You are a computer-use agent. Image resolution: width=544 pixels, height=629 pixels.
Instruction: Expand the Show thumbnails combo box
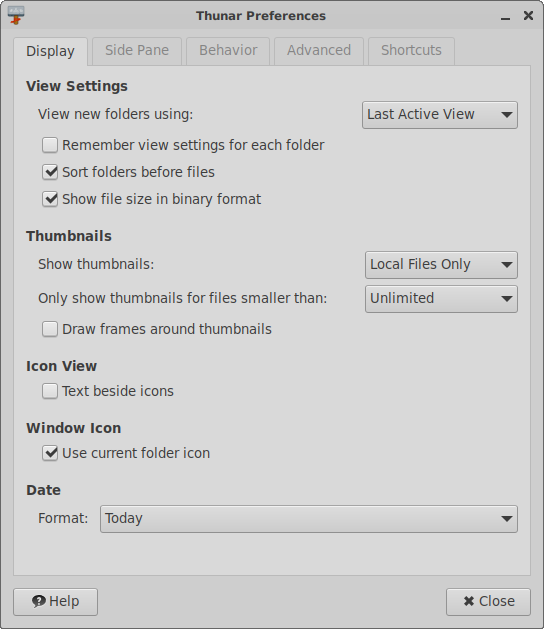[x=441, y=265]
